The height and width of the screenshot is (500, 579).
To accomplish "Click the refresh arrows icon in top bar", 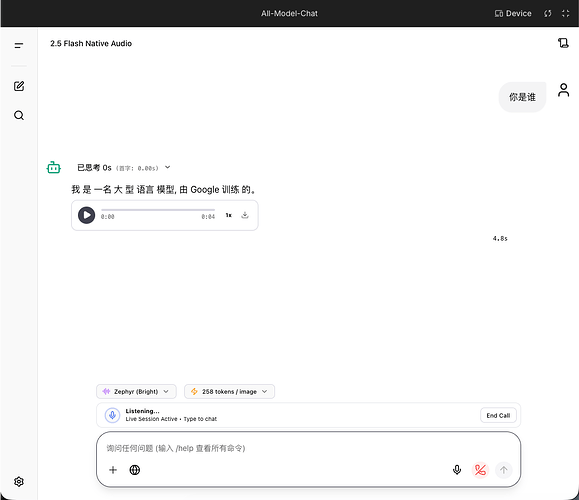I will pos(548,14).
